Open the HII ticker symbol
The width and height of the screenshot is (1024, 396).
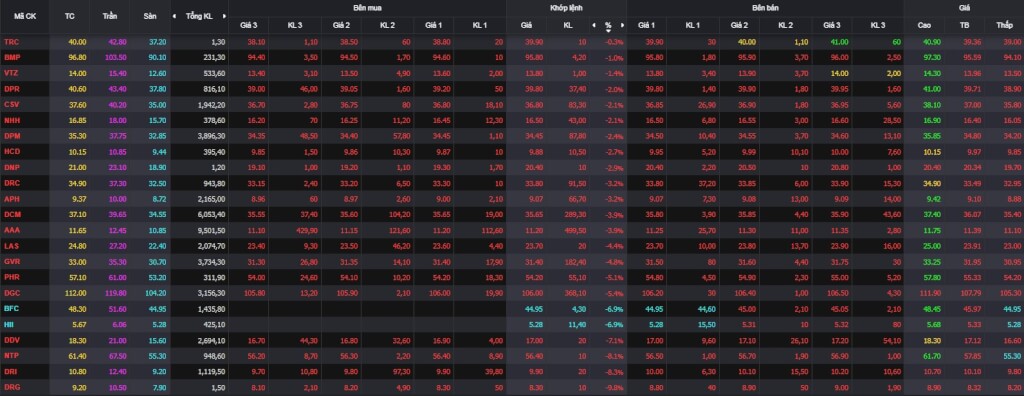(8, 324)
